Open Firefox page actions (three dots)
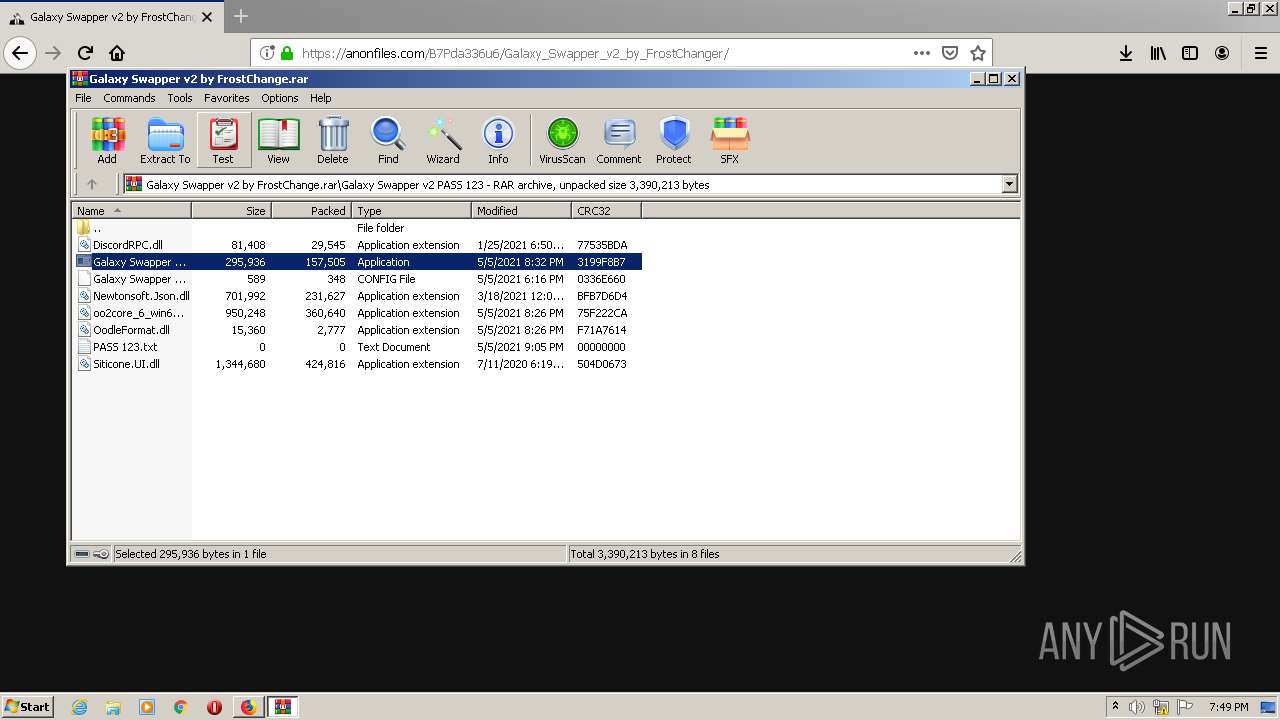1280x720 pixels. click(922, 53)
